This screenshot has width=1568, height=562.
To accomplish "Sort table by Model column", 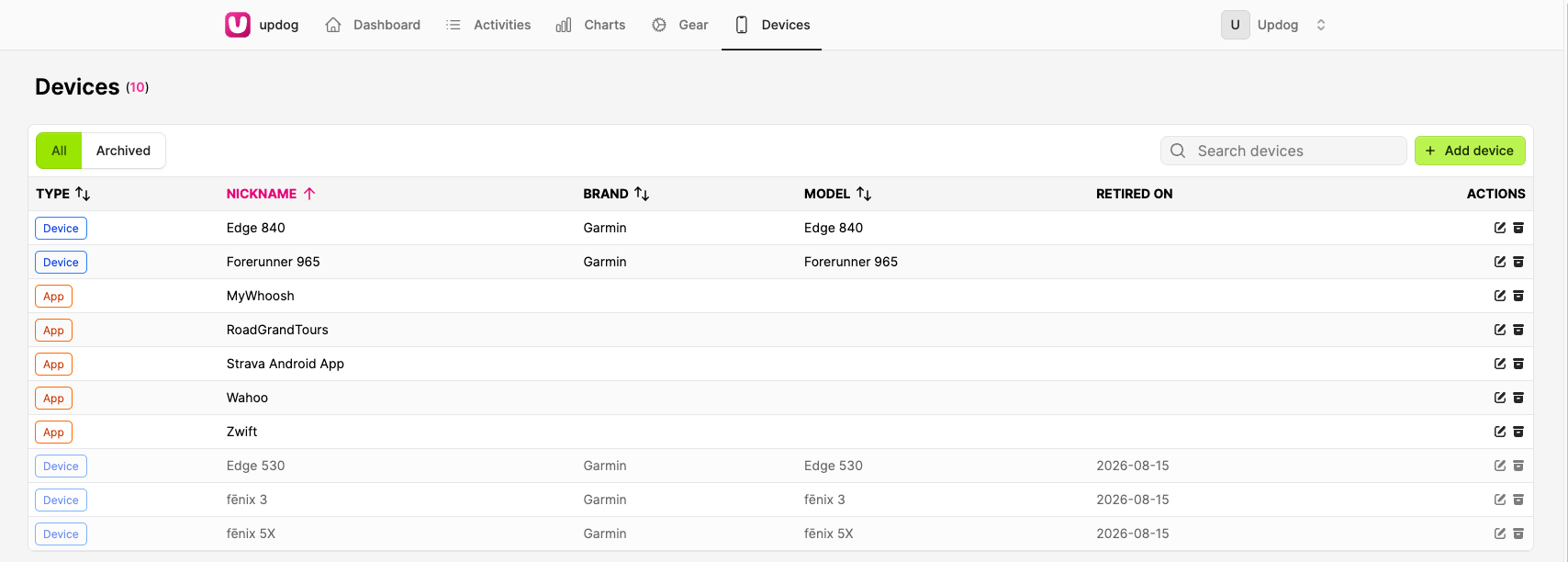I will pos(837,194).
